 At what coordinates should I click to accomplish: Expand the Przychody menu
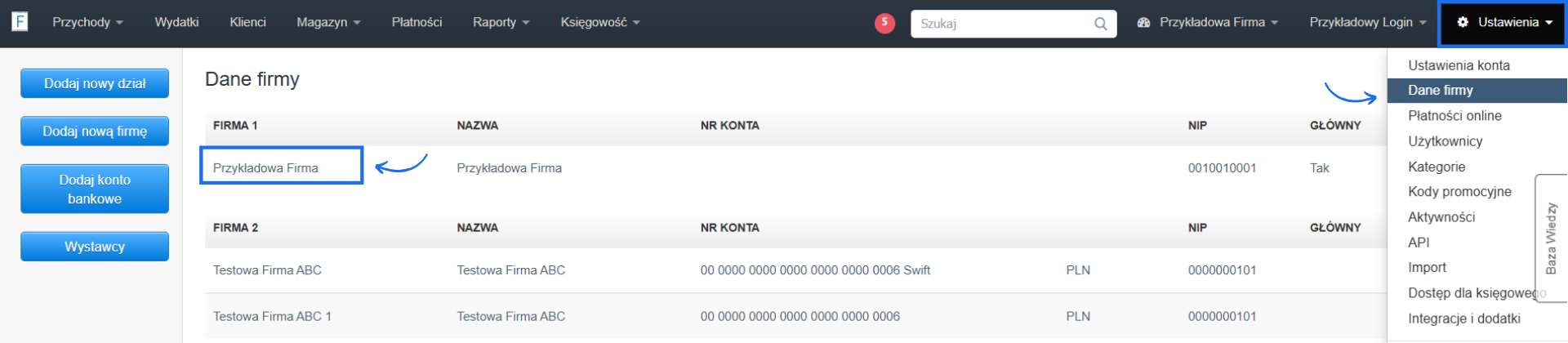pyautogui.click(x=87, y=22)
